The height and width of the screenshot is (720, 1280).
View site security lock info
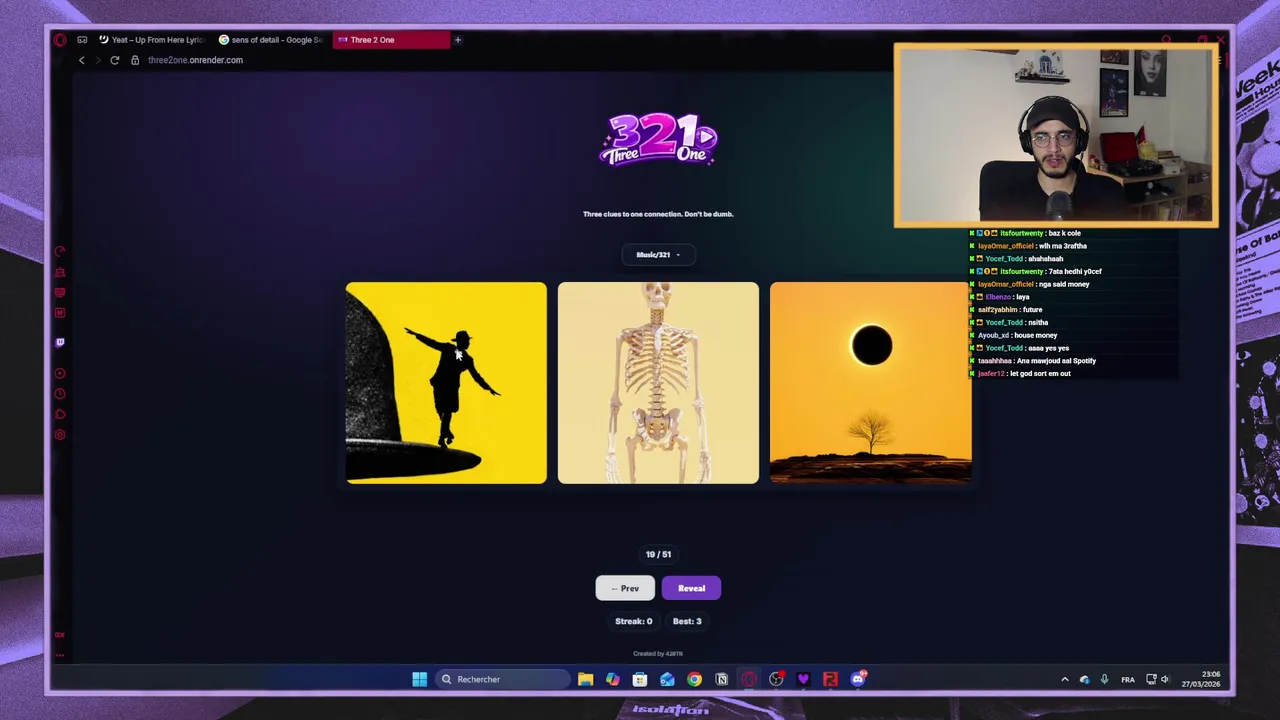click(x=135, y=60)
